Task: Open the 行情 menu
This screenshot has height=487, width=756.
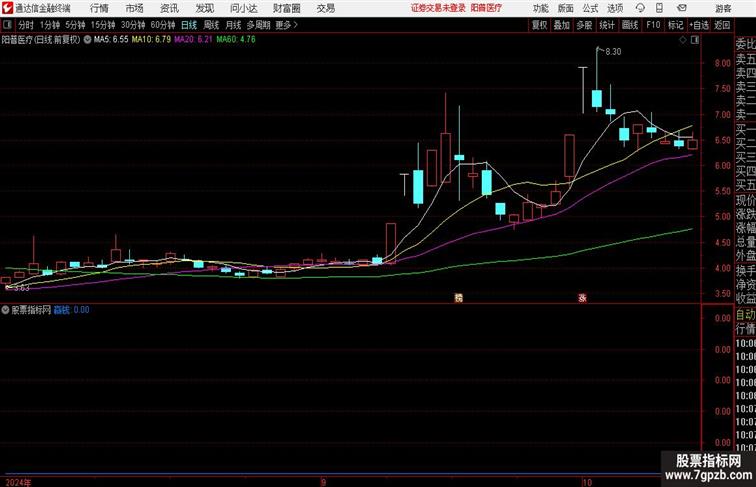Action: pyautogui.click(x=99, y=8)
